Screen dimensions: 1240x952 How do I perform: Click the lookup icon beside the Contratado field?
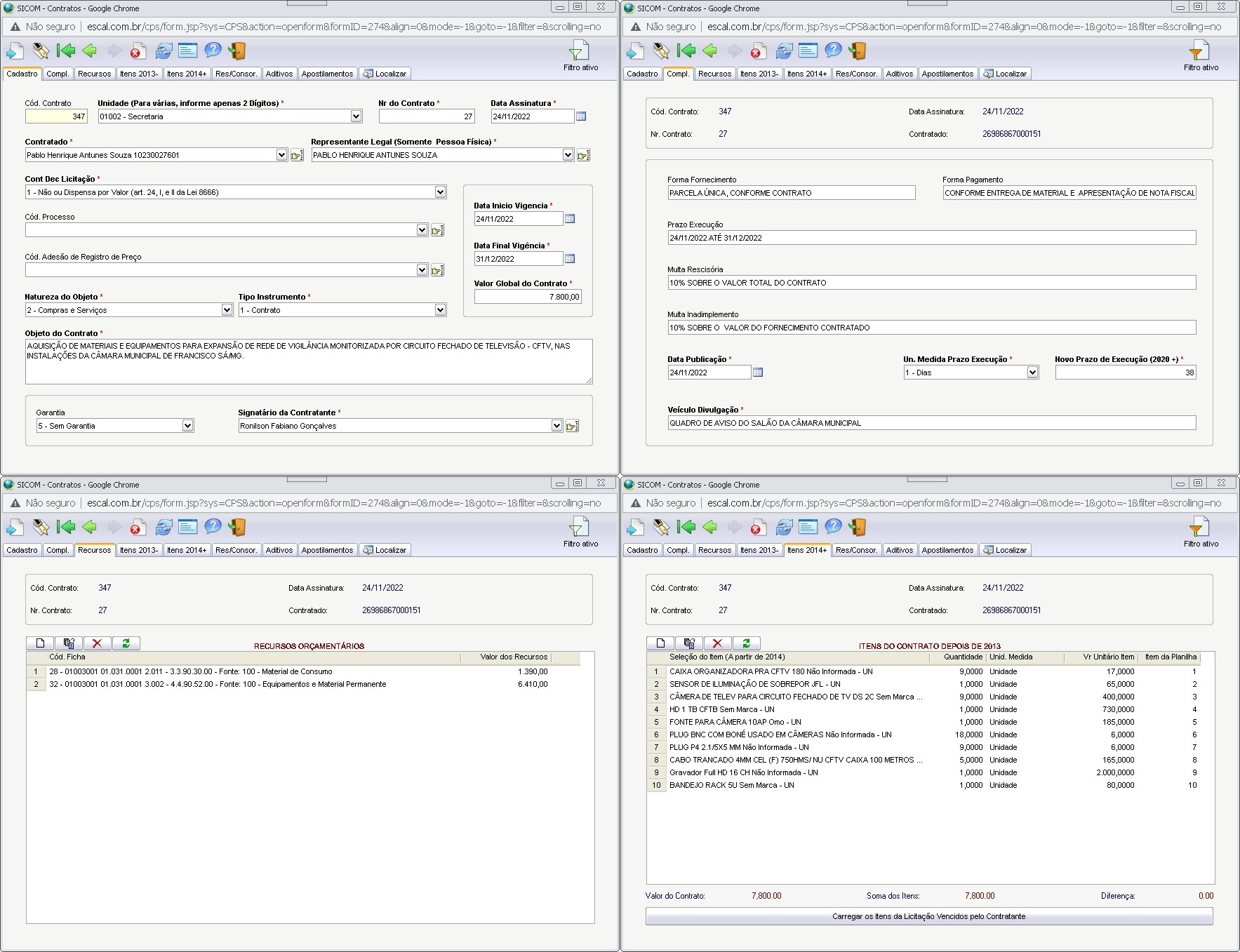pyautogui.click(x=297, y=155)
